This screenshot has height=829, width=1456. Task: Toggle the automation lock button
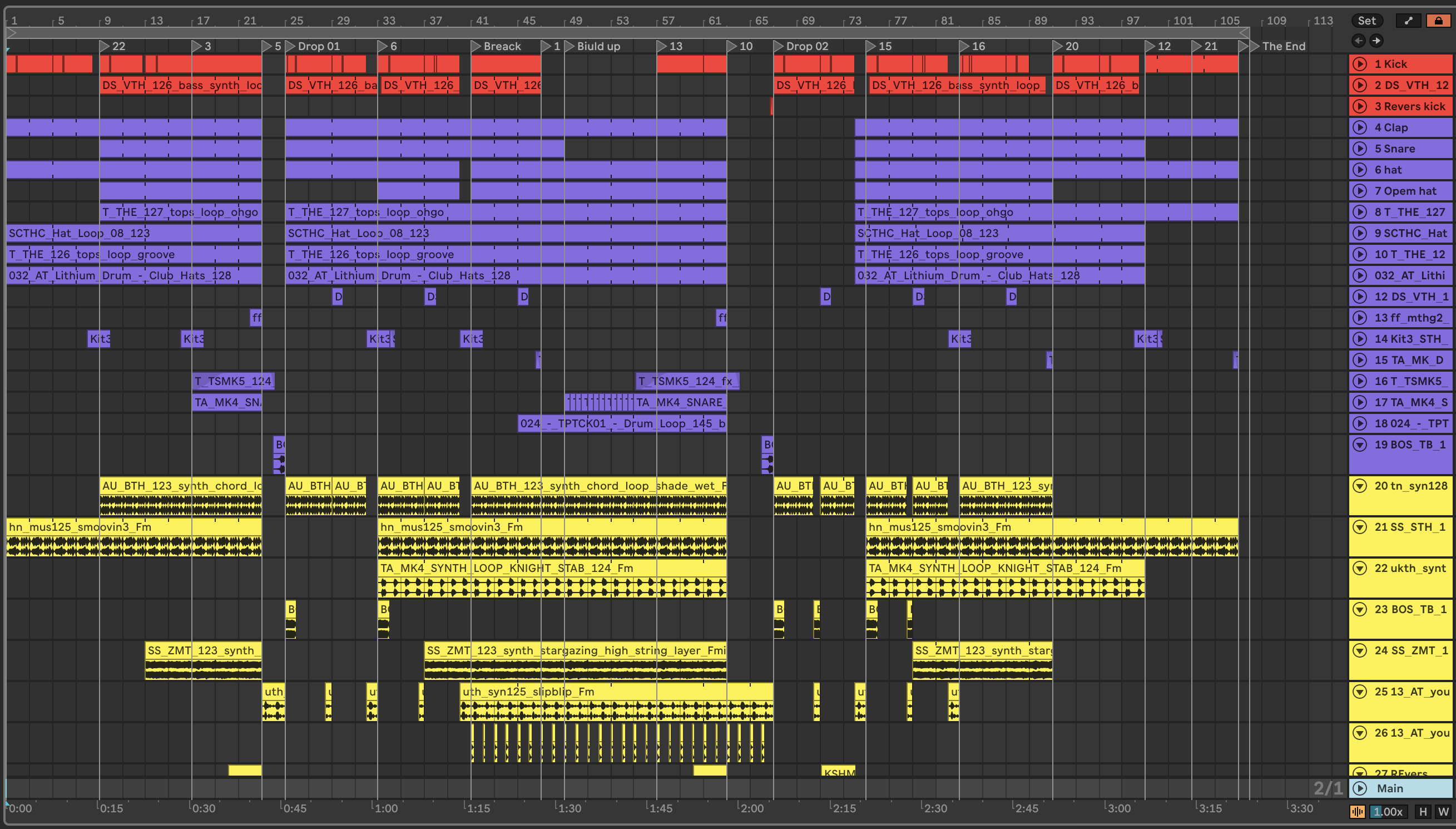click(1438, 21)
